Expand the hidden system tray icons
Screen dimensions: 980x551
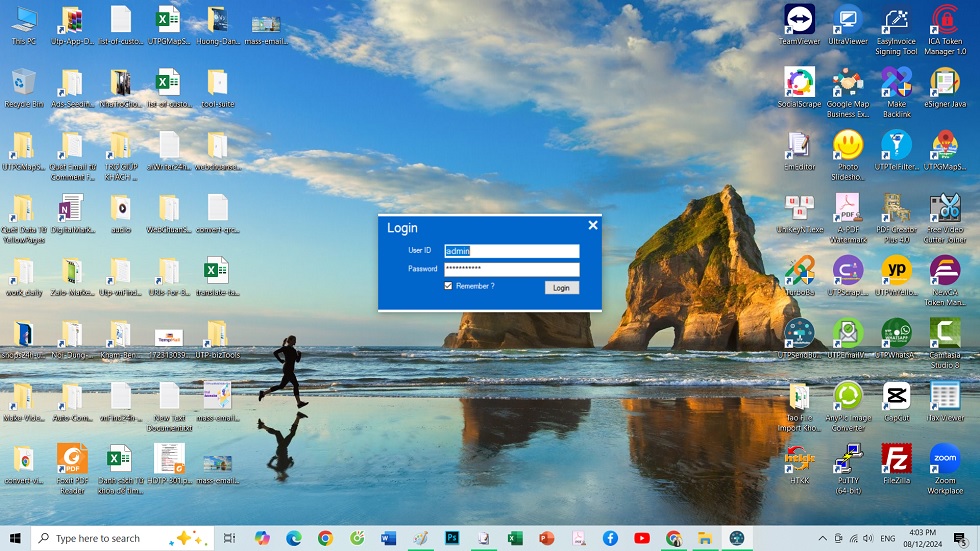tap(823, 538)
